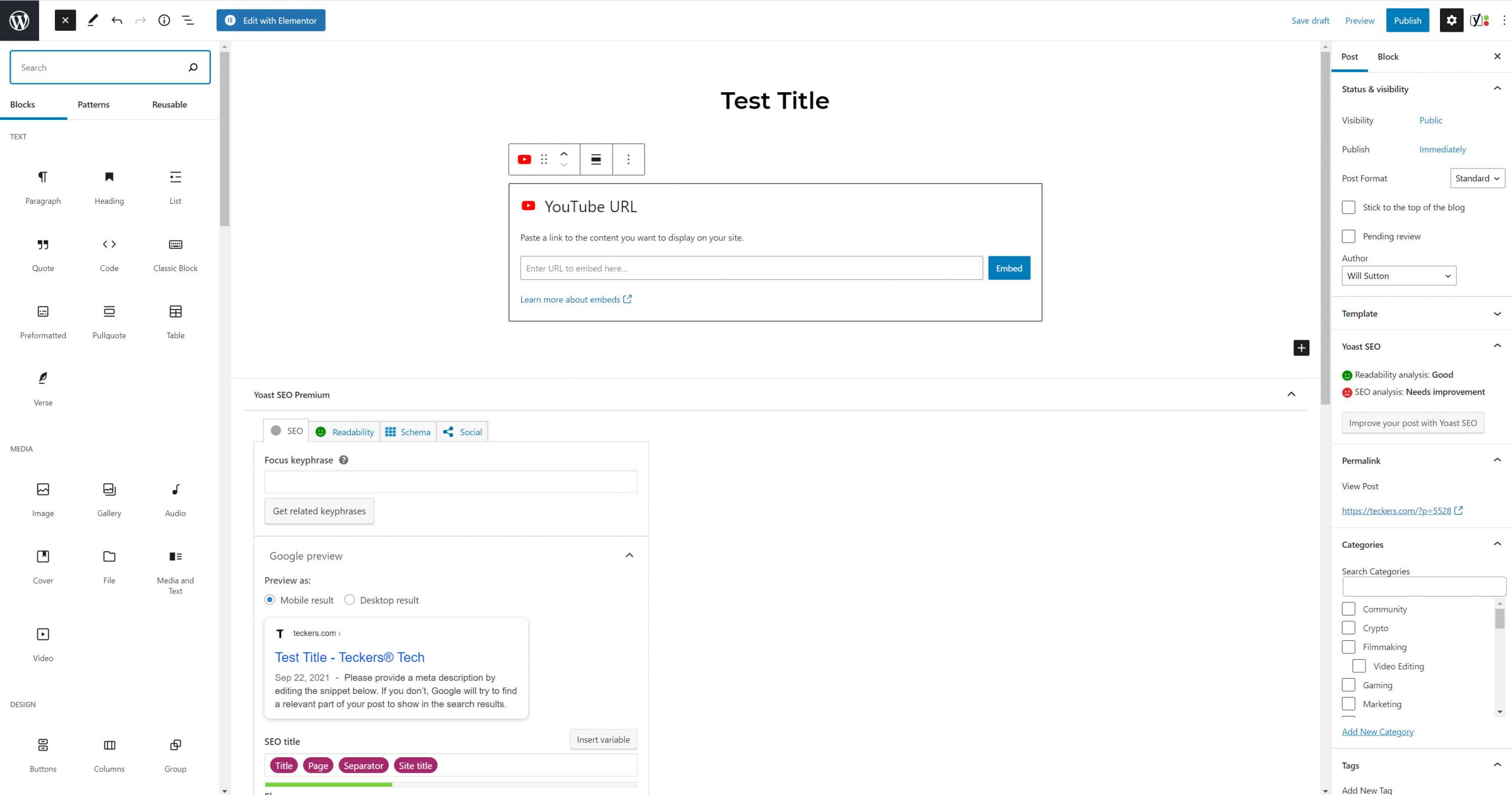Open the Yoast Readability tab
The height and width of the screenshot is (795, 1512).
click(345, 432)
